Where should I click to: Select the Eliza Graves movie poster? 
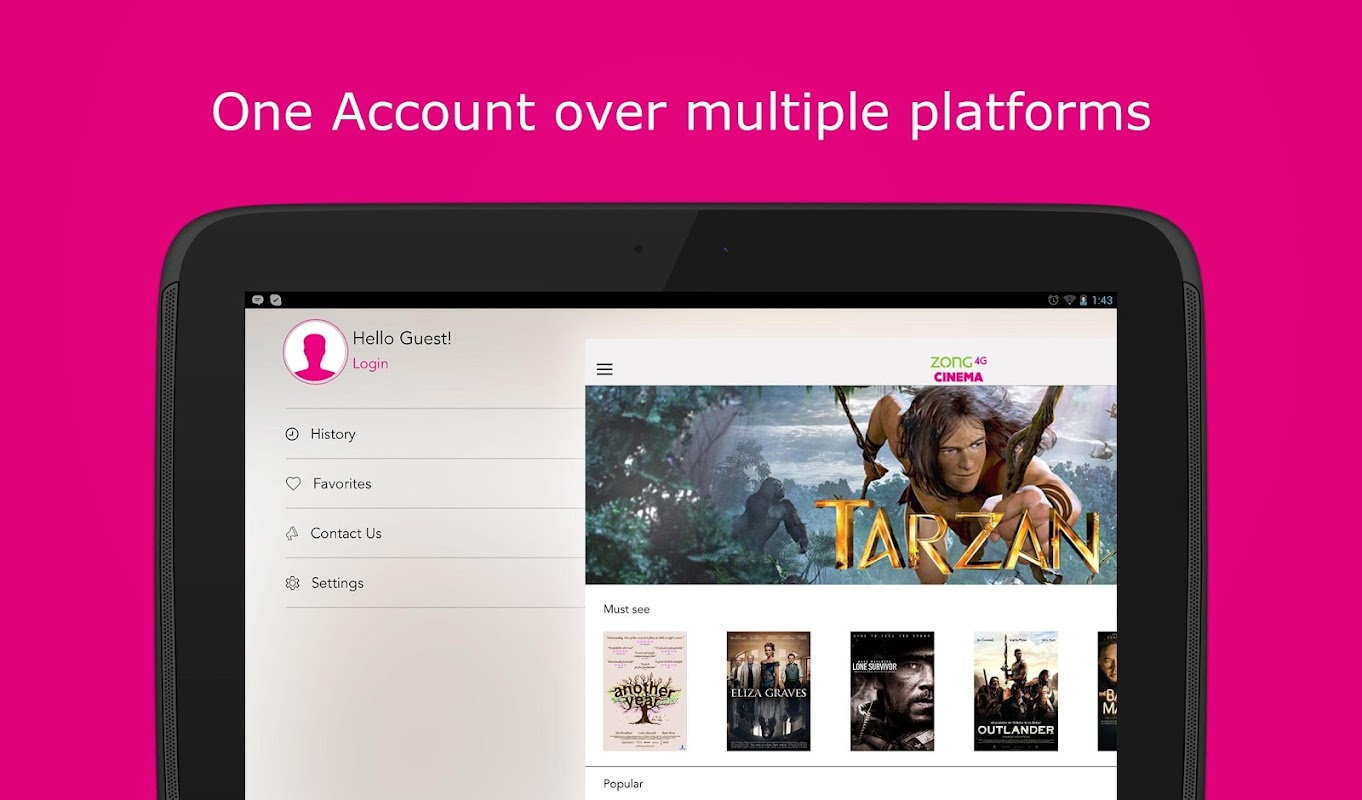pos(768,691)
